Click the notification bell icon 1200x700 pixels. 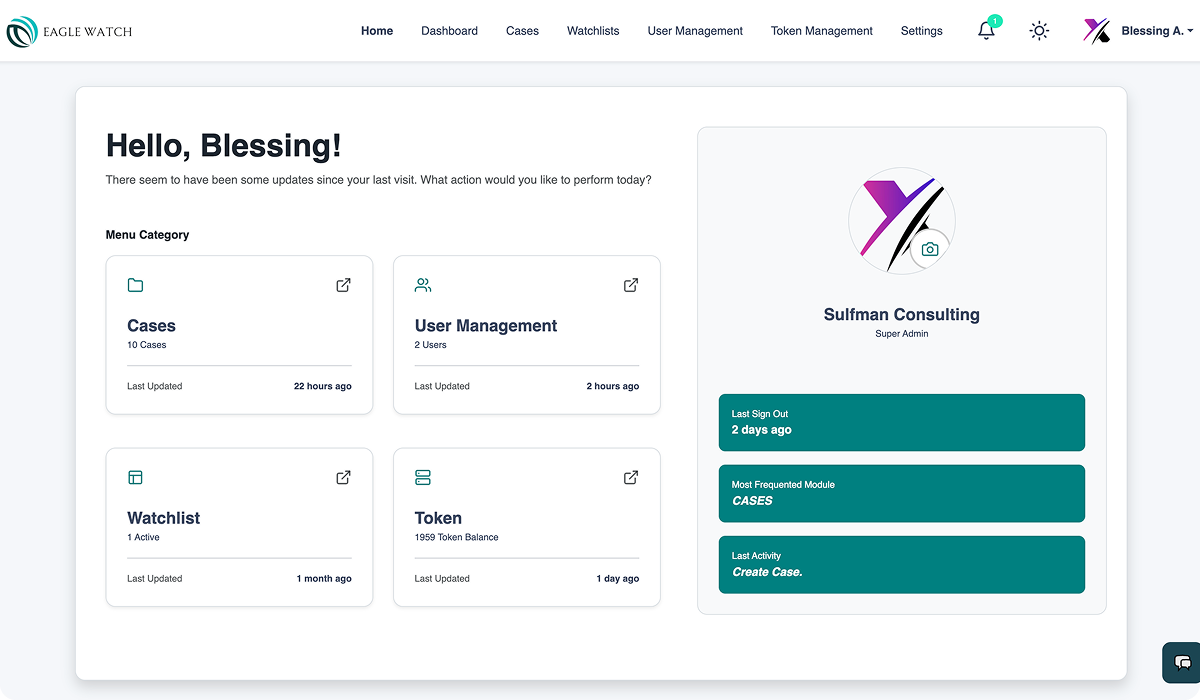986,31
